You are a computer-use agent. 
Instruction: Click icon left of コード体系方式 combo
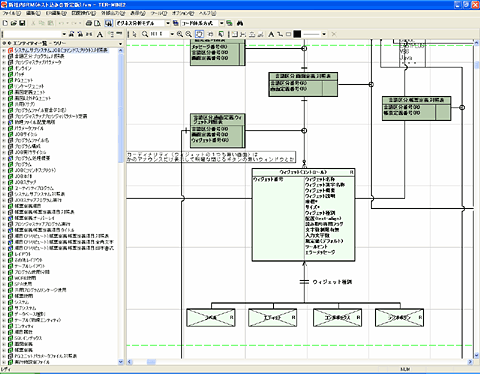click(176, 23)
